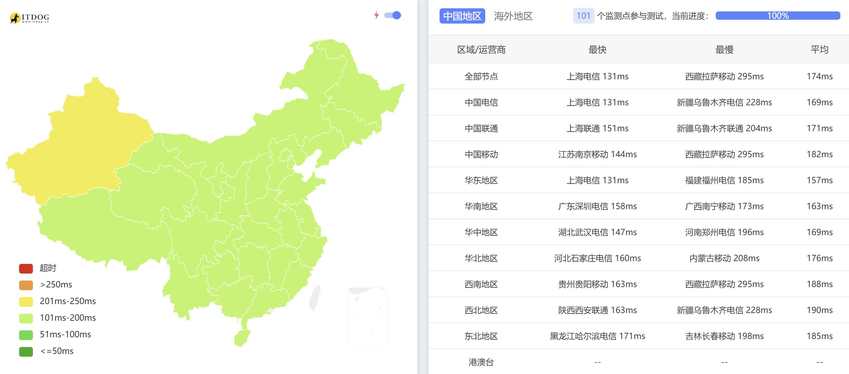Toggle the map speed switch
Image resolution: width=849 pixels, height=374 pixels.
pyautogui.click(x=393, y=15)
